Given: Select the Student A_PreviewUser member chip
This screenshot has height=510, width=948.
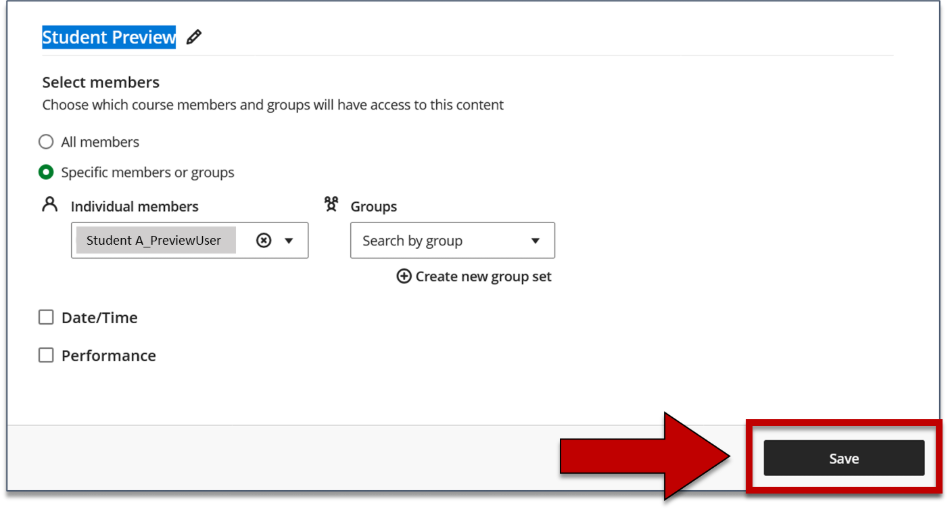Looking at the screenshot, I should pos(154,240).
